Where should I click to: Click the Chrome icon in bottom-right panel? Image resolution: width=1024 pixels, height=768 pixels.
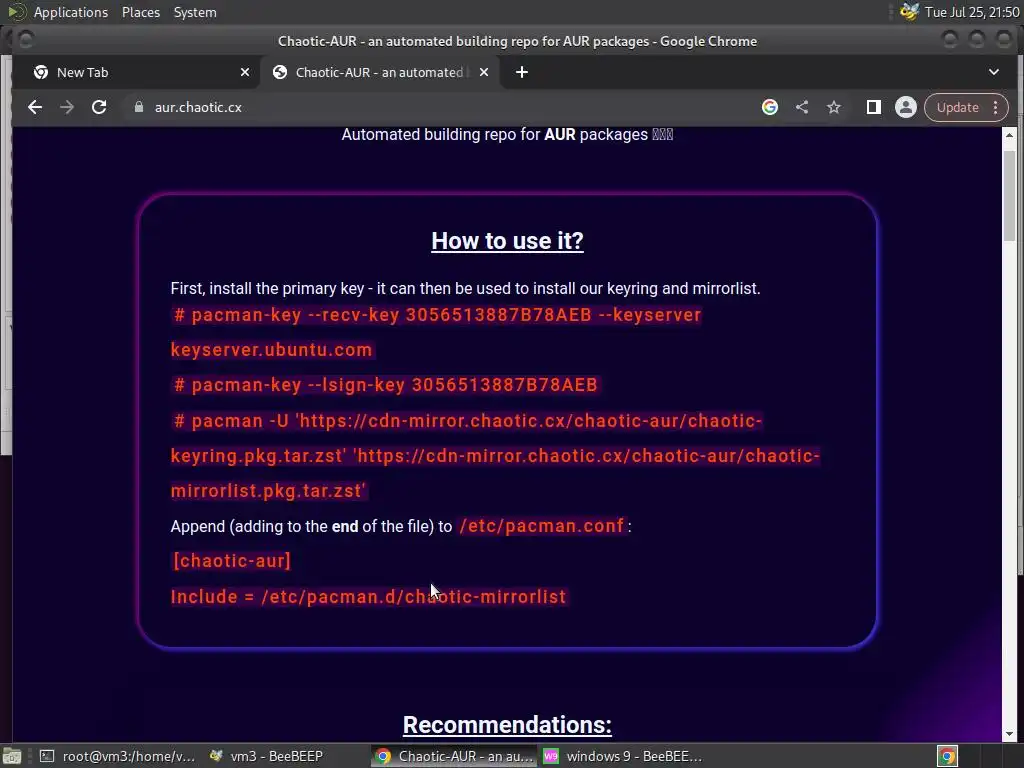point(947,756)
